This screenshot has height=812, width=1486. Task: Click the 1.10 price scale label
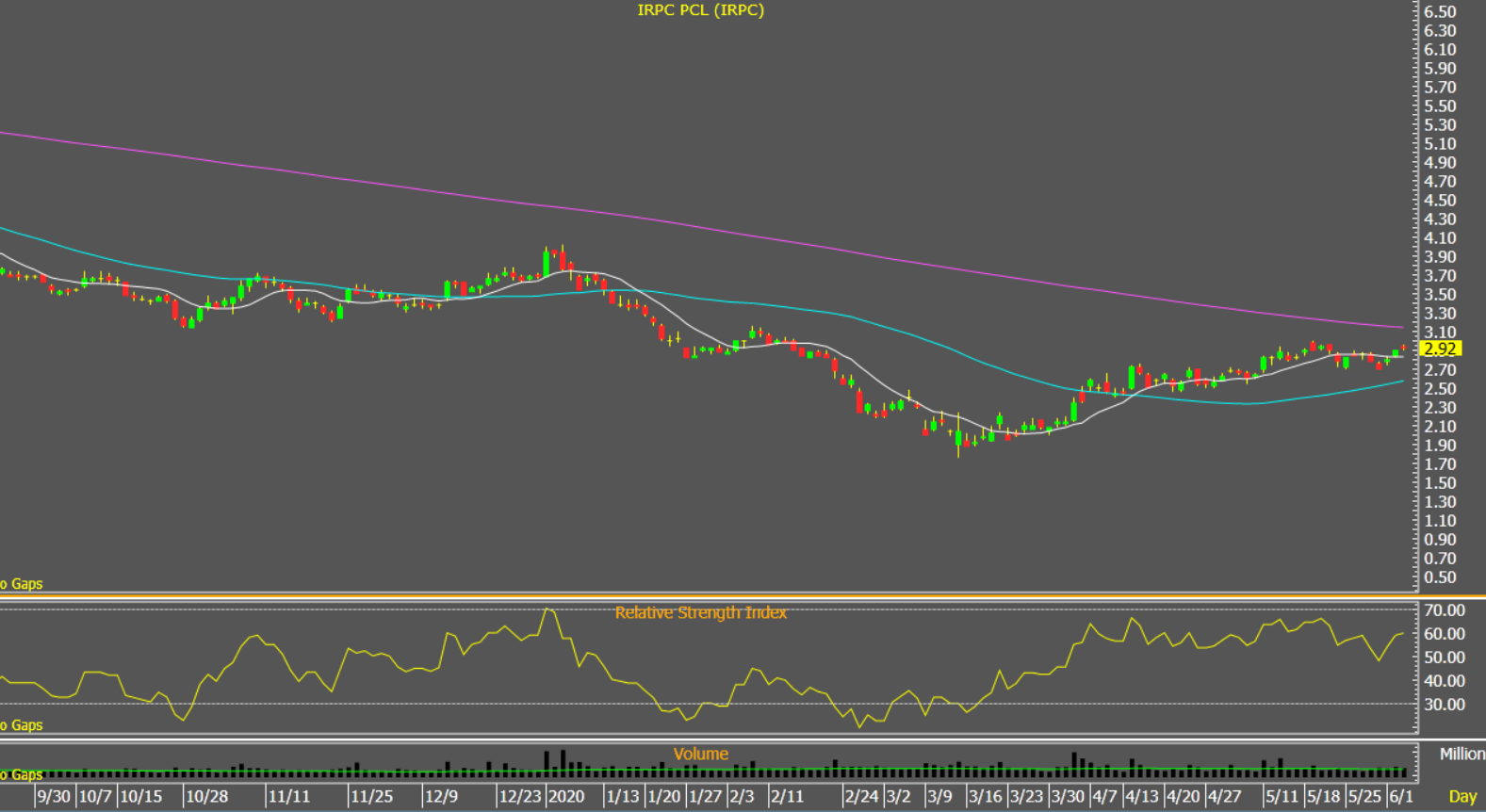(1440, 520)
